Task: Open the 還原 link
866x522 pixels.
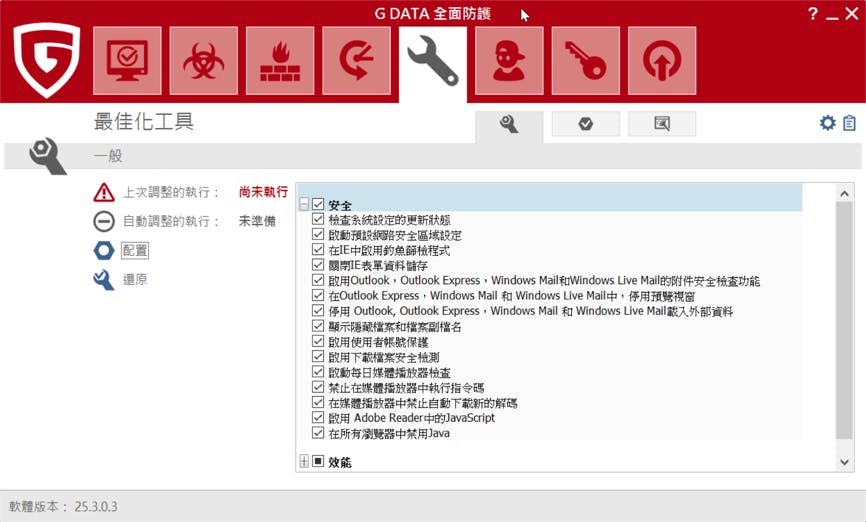Action: (x=135, y=280)
